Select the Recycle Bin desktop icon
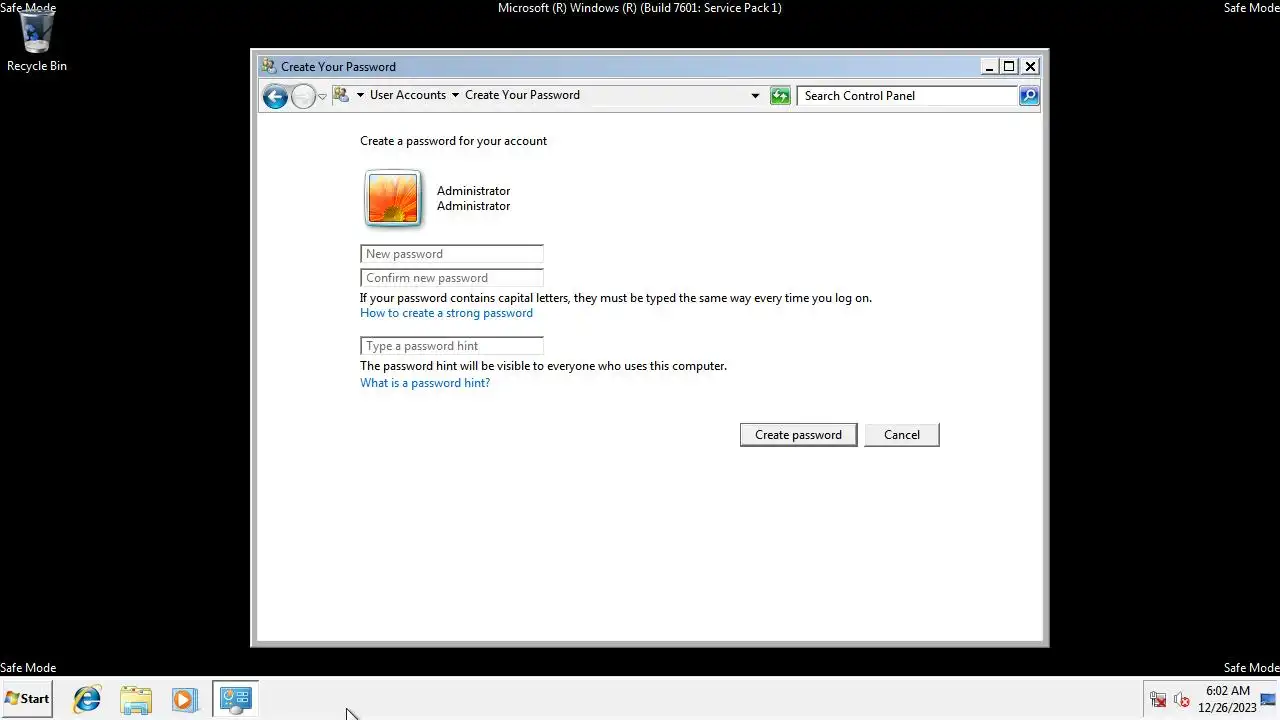This screenshot has width=1280, height=720. coord(37,43)
